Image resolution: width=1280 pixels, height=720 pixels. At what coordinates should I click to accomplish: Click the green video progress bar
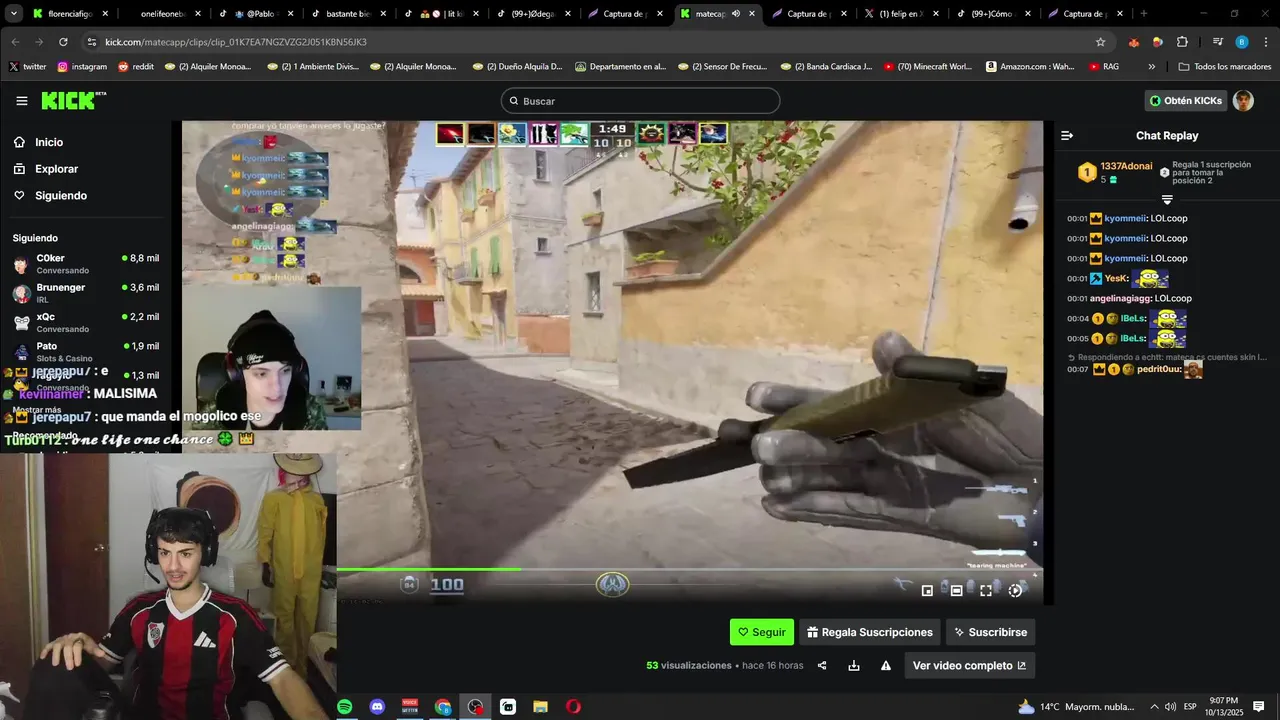click(428, 570)
